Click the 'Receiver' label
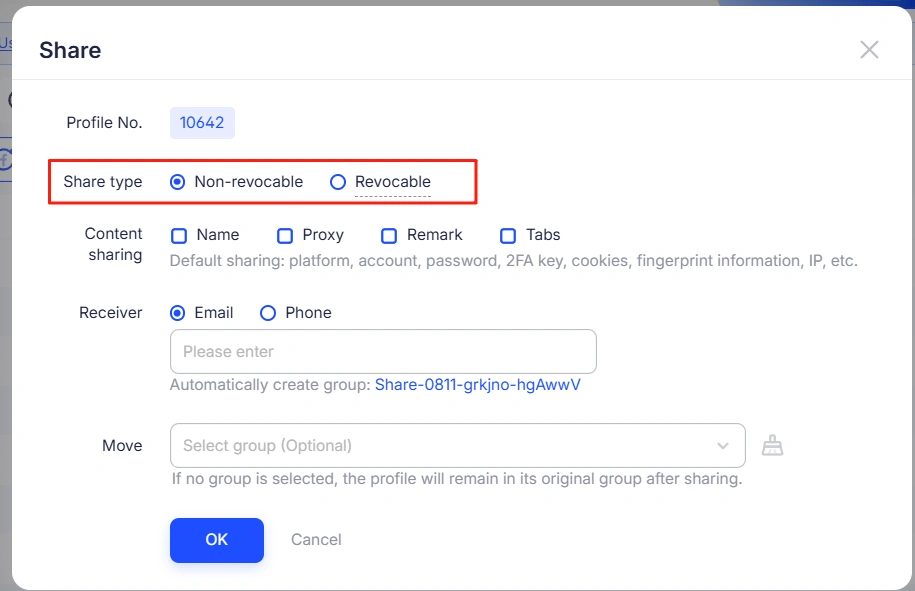 111,313
